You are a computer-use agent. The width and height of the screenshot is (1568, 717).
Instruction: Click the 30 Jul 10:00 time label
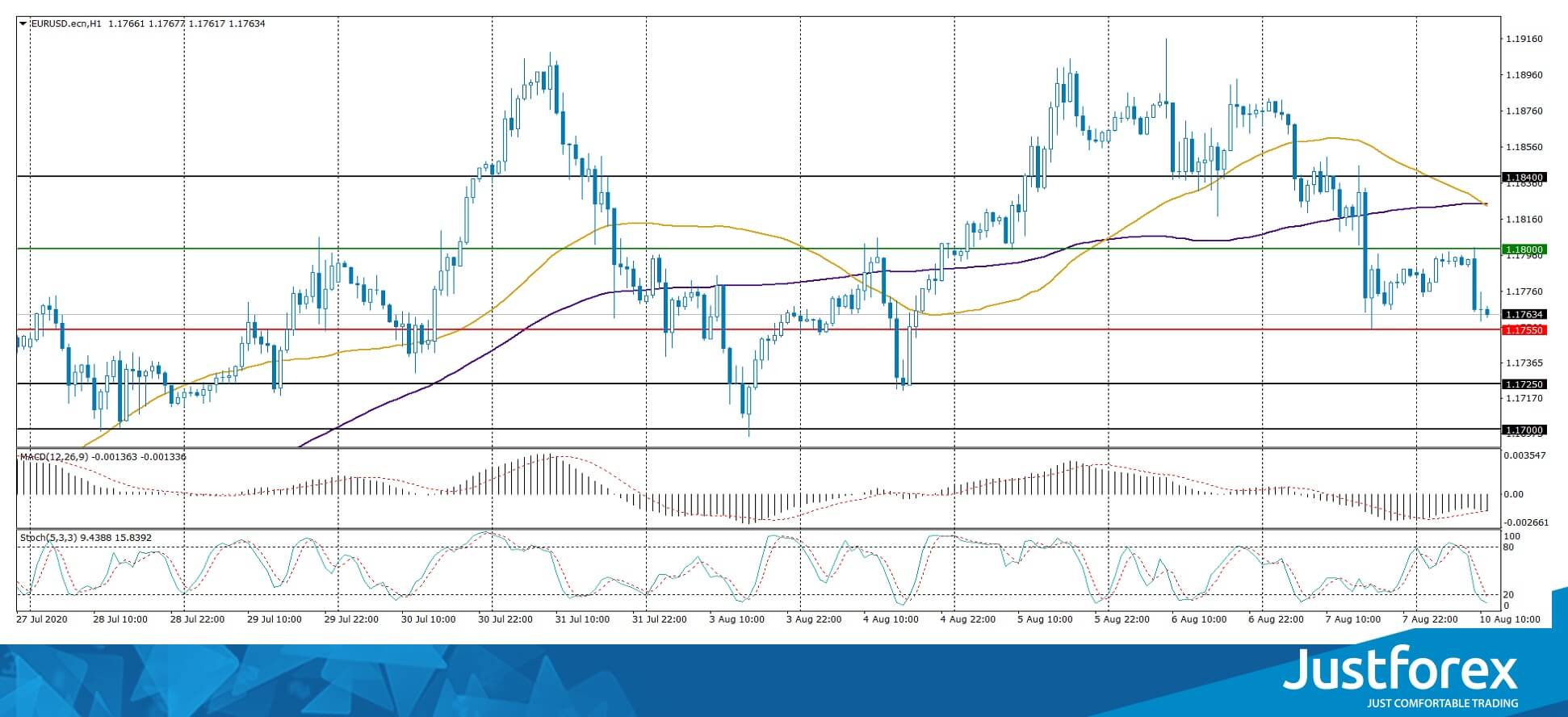(x=429, y=620)
